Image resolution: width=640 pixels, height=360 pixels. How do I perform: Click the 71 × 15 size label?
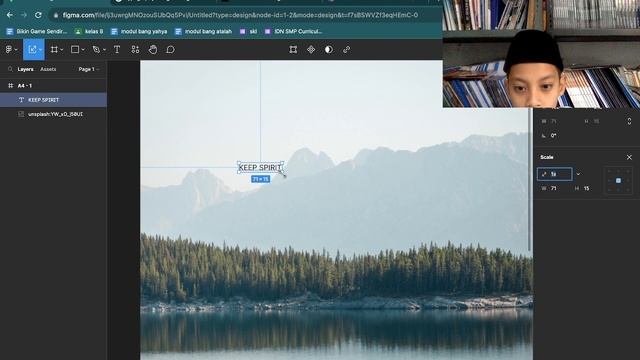(260, 179)
